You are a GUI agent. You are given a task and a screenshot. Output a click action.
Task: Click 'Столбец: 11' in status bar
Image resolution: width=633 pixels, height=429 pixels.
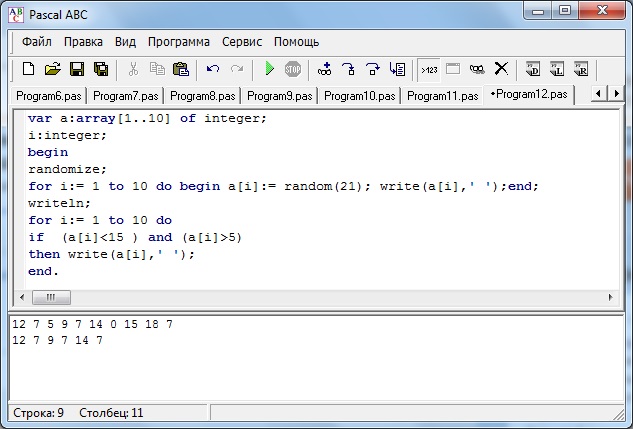coord(111,413)
